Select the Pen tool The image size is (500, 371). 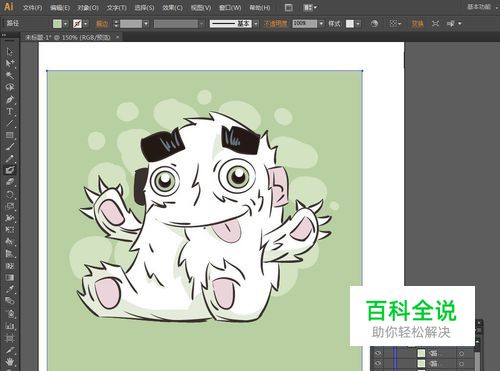coord(9,99)
